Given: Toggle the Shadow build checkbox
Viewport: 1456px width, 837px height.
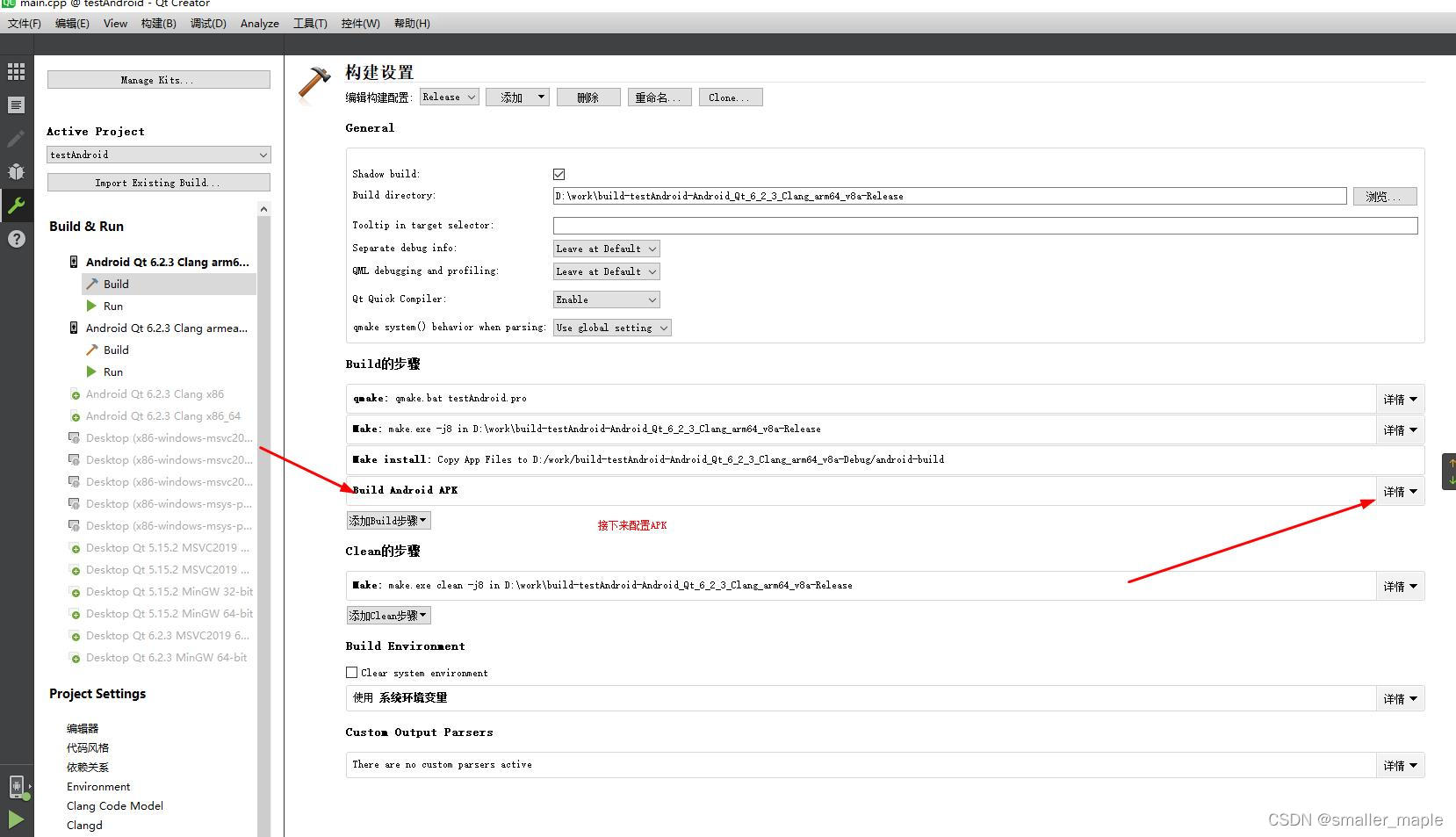Looking at the screenshot, I should tap(559, 174).
